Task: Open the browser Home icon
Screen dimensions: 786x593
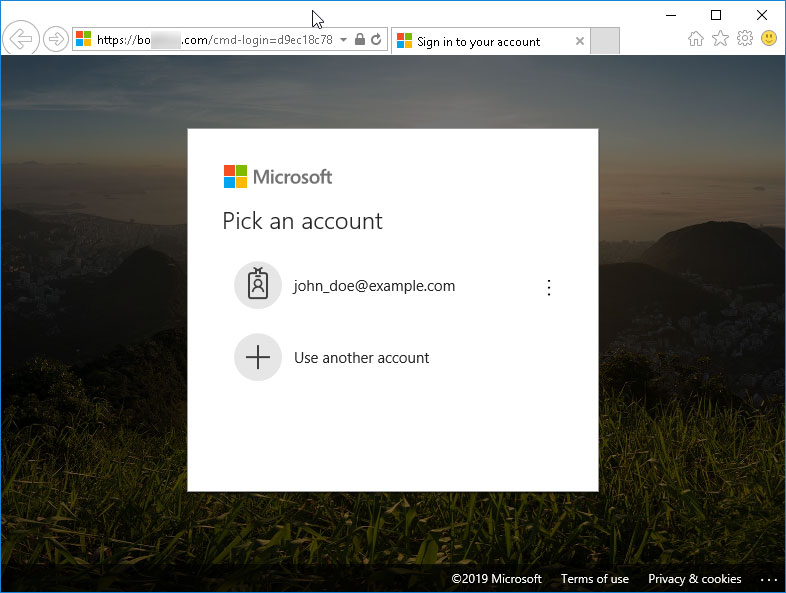Action: (x=695, y=39)
